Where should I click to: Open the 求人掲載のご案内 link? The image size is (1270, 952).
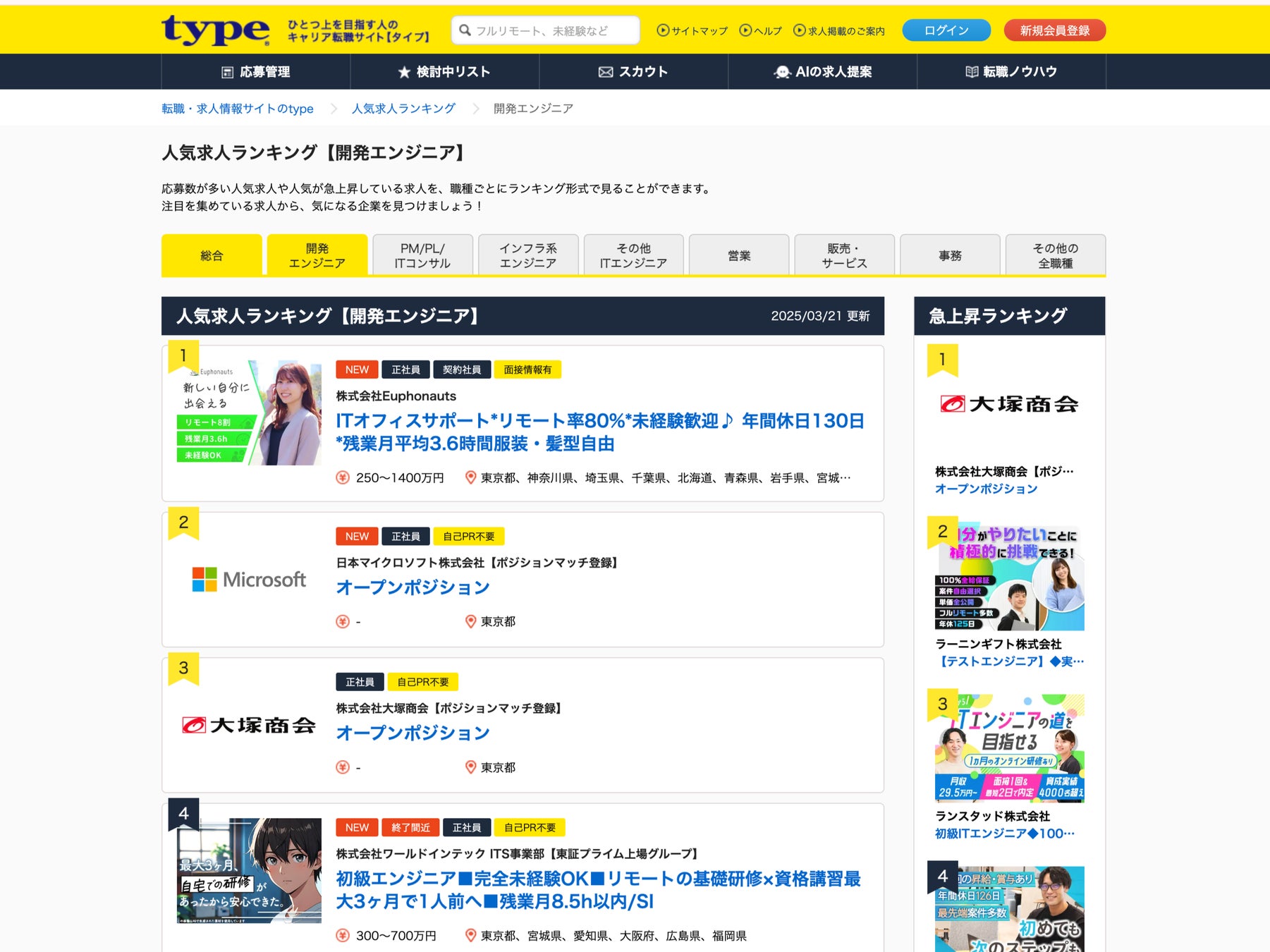[x=846, y=31]
